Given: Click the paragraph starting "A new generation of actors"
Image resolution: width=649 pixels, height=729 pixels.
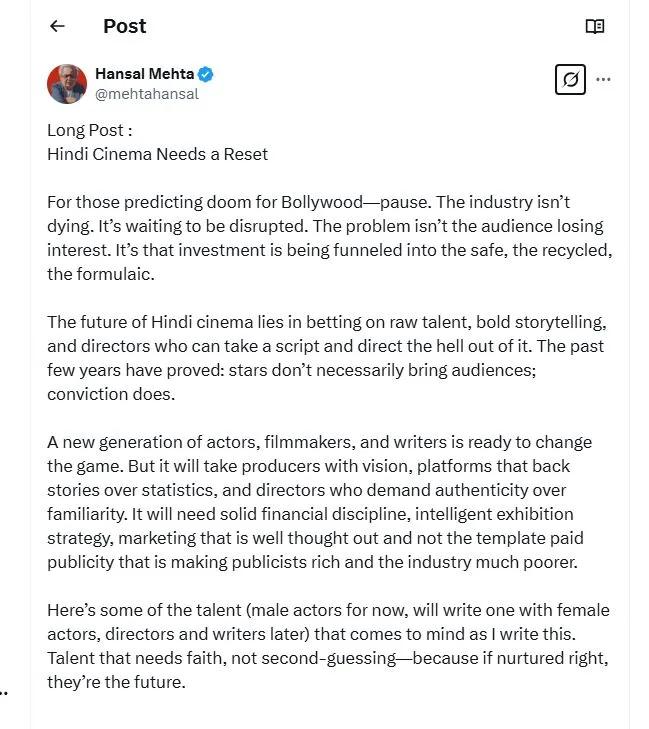Looking at the screenshot, I should [x=325, y=502].
